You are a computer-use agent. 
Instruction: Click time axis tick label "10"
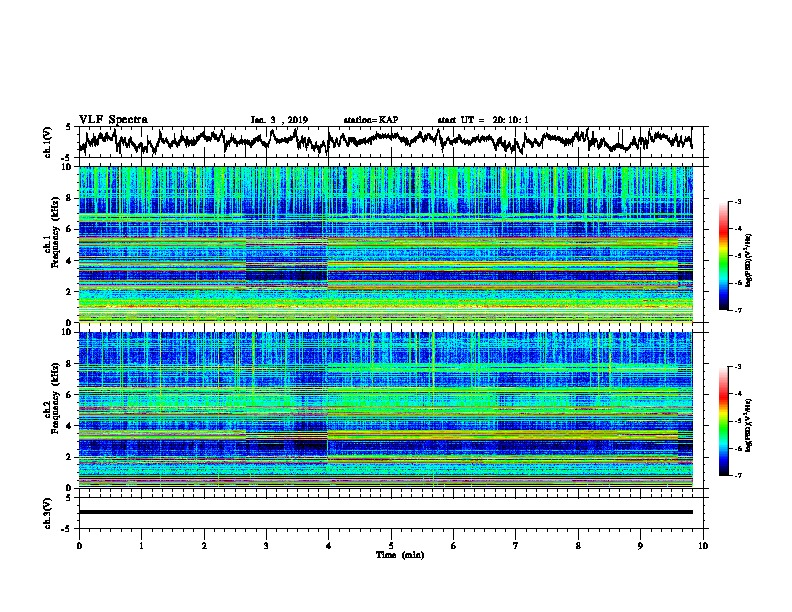tap(703, 546)
